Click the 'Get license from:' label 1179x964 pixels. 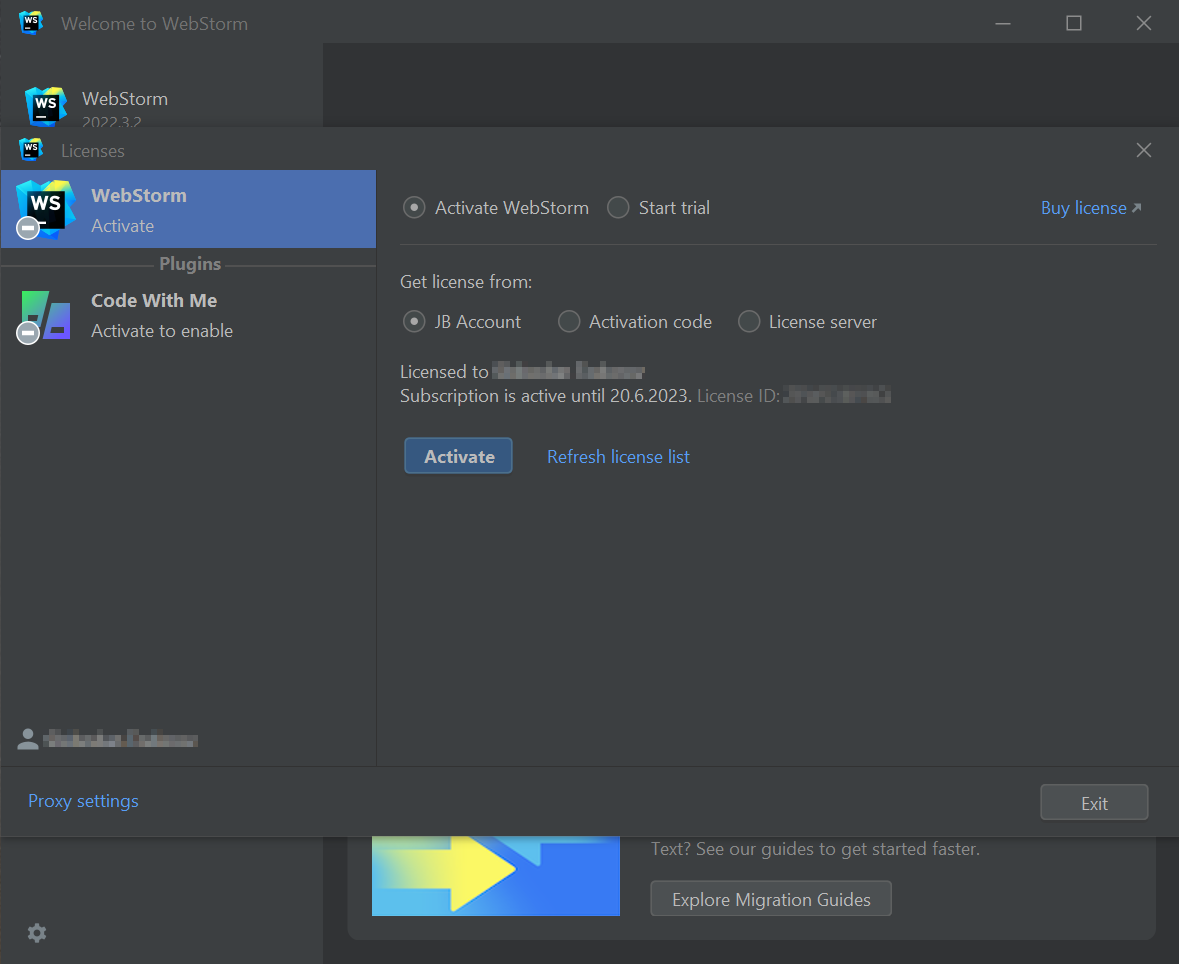pyautogui.click(x=466, y=282)
